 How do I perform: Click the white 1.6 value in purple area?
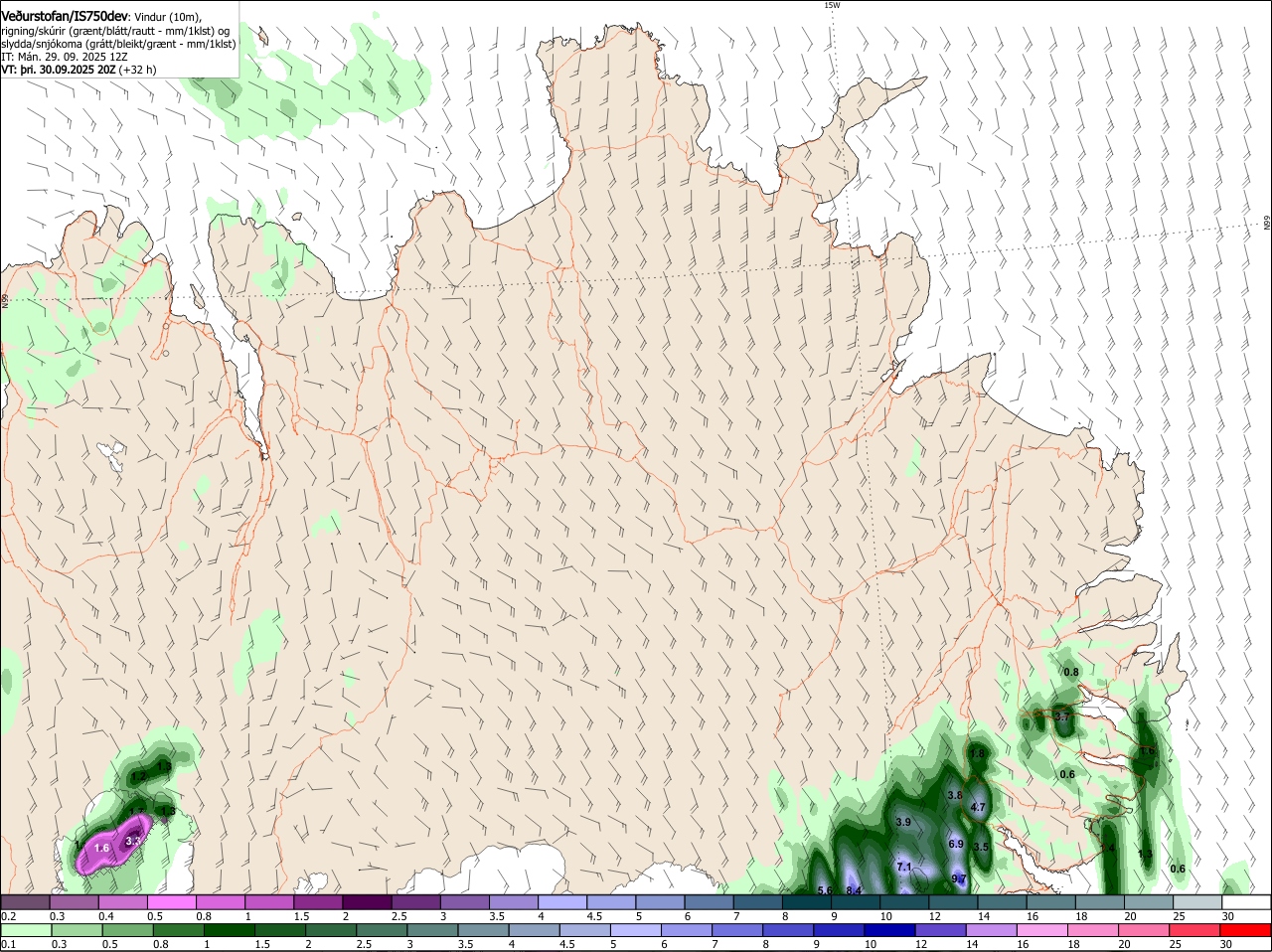(101, 848)
